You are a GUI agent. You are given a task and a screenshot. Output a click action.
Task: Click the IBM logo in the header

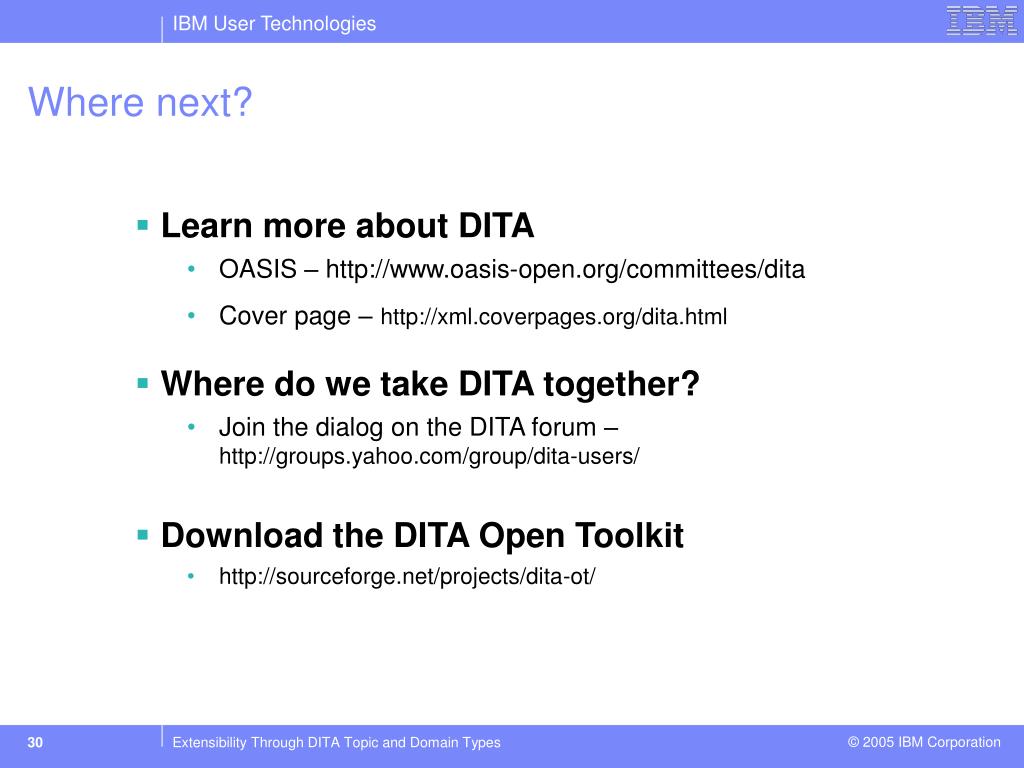tap(981, 21)
